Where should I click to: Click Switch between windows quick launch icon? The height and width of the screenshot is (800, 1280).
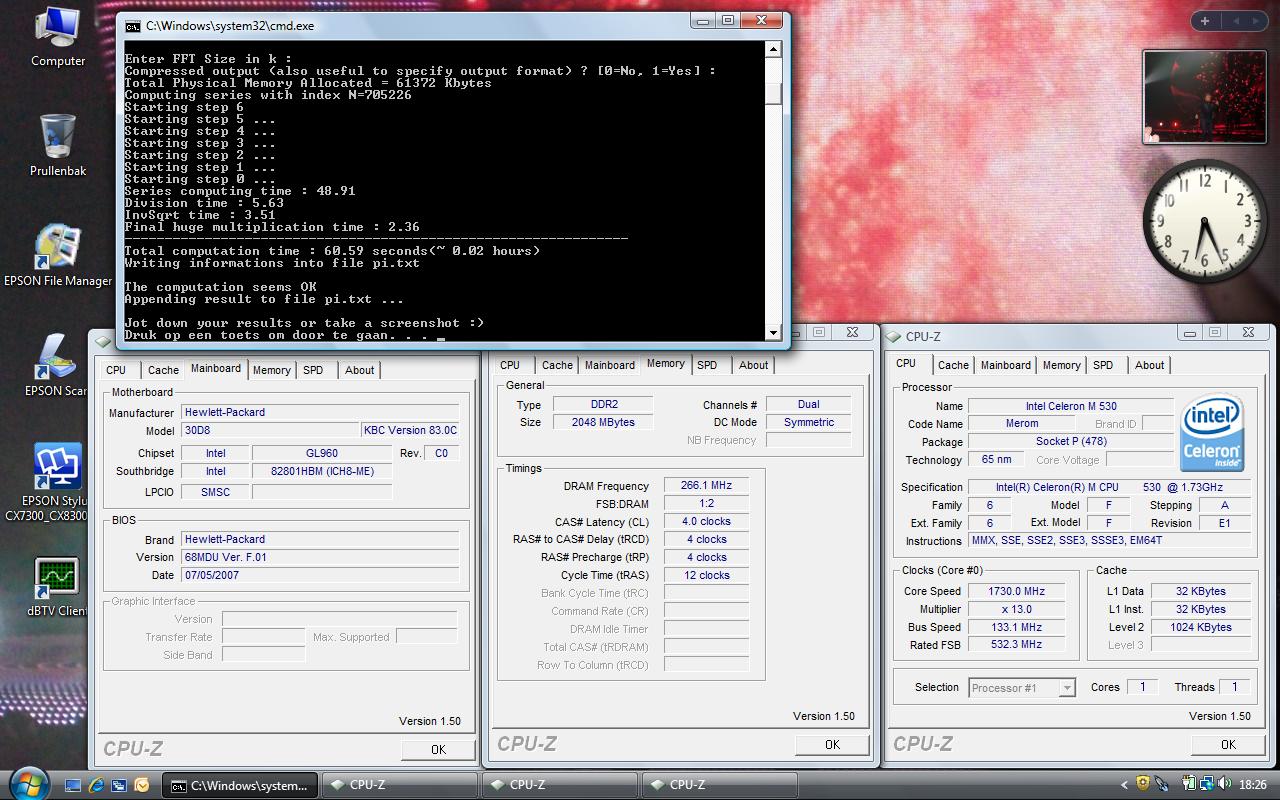click(119, 785)
